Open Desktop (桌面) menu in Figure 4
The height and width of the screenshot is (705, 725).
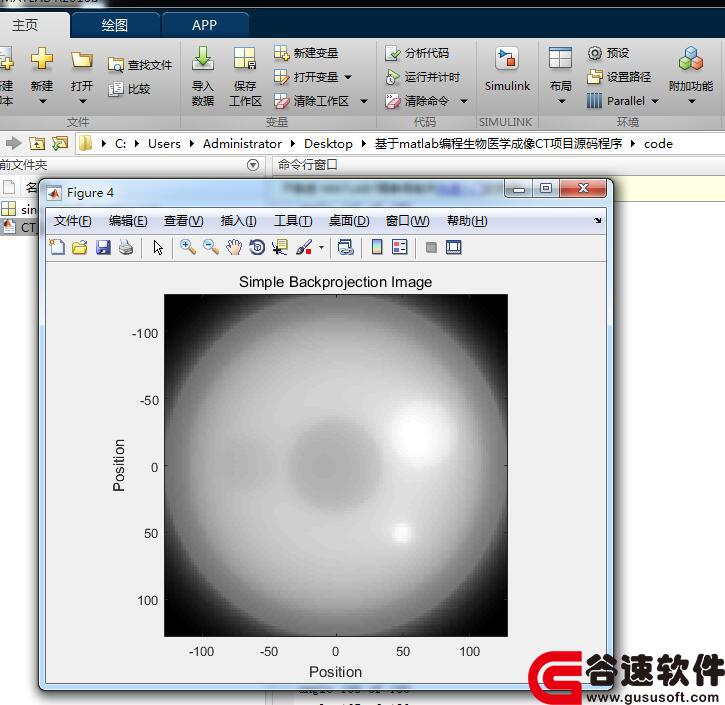(349, 221)
